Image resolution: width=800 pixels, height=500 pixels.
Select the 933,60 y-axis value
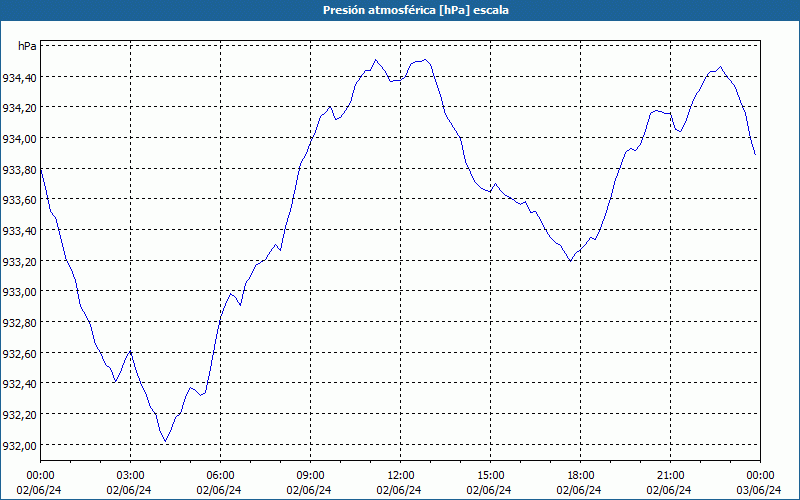19,201
